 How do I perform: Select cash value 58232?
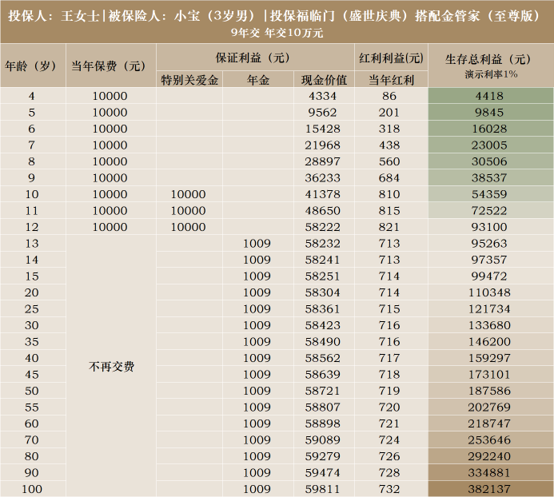coord(323,244)
